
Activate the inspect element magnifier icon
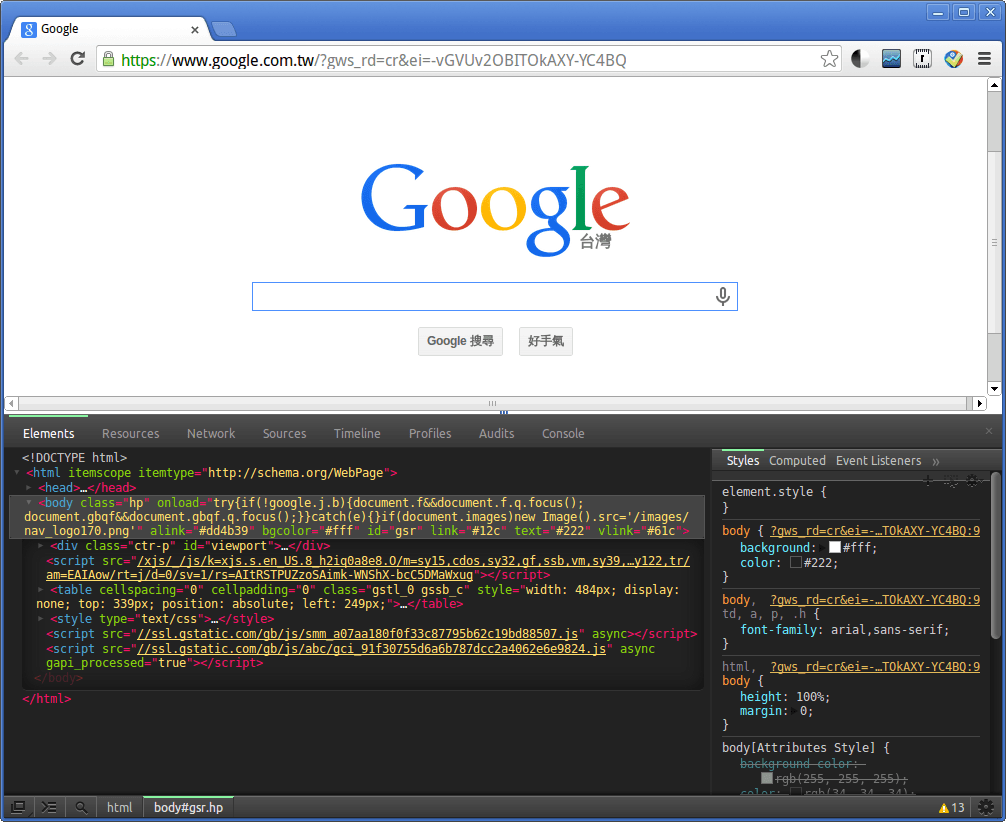[x=81, y=807]
